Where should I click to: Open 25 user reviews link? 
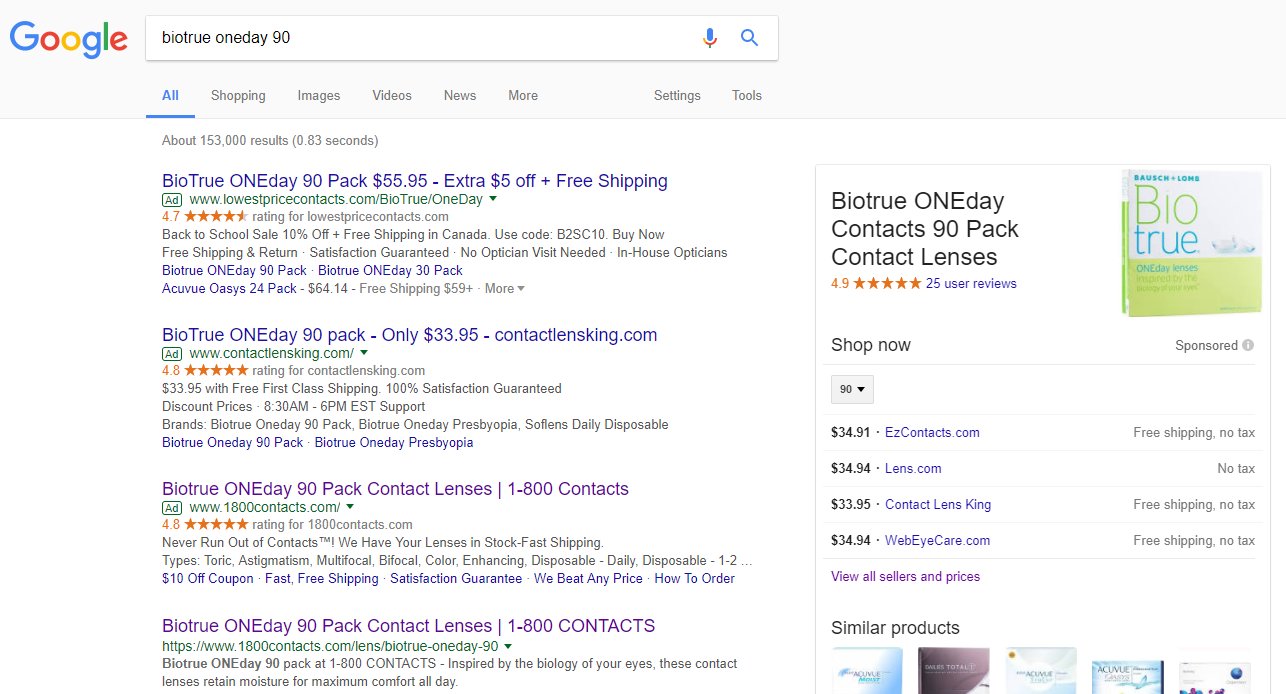tap(971, 284)
